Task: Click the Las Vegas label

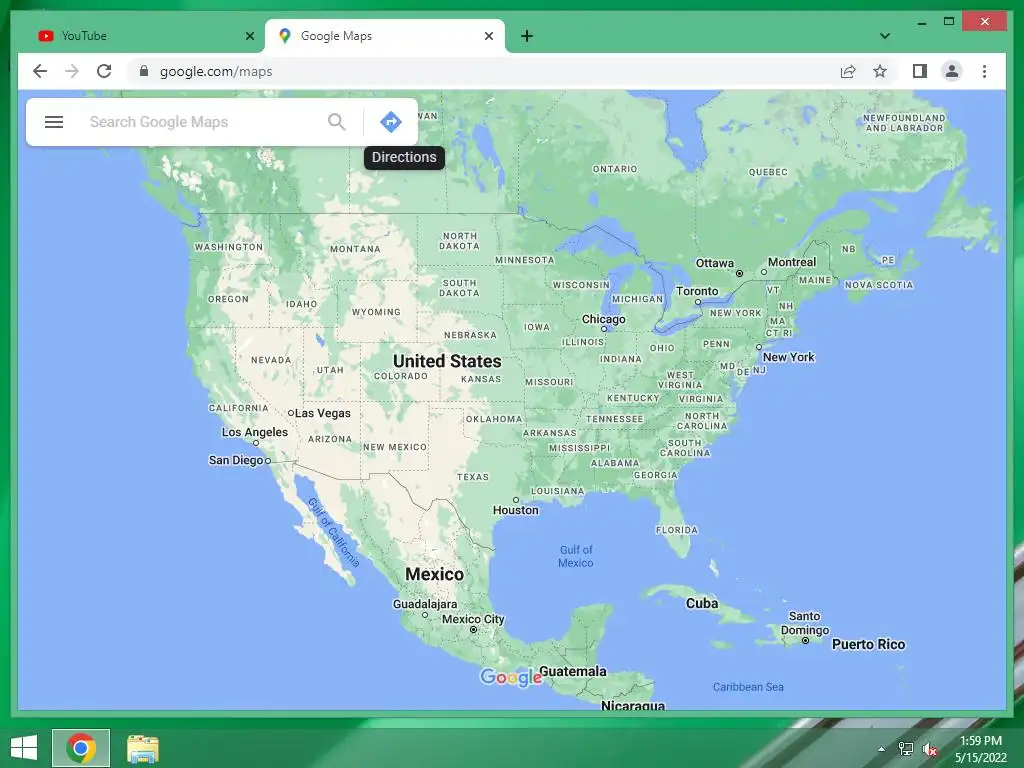Action: point(323,413)
